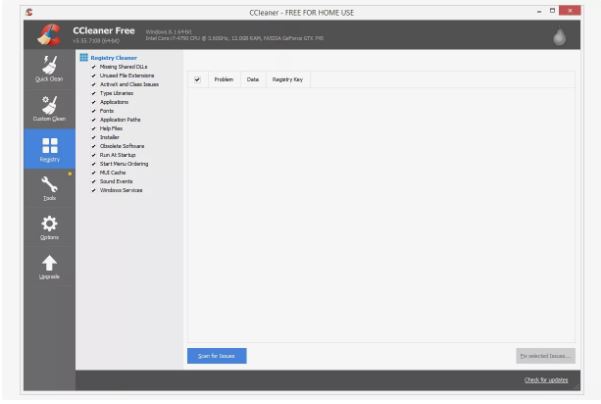
Task: Open the Custom Clean section
Action: 49,109
